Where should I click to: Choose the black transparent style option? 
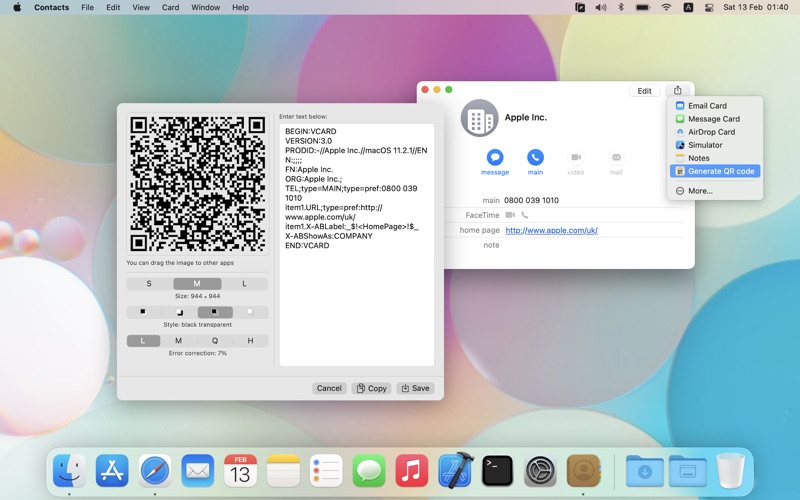[x=215, y=312]
